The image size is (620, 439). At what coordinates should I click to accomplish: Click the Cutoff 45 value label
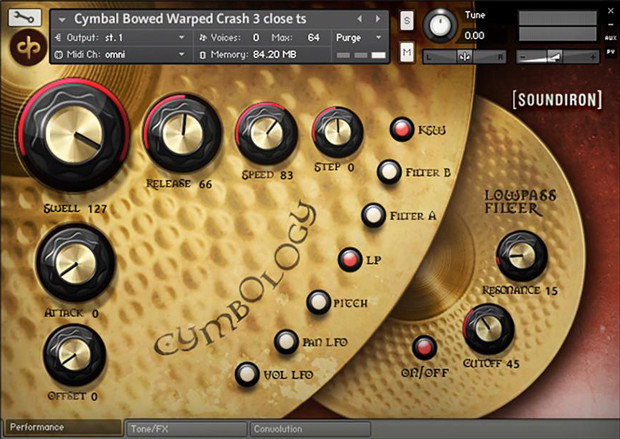click(491, 363)
